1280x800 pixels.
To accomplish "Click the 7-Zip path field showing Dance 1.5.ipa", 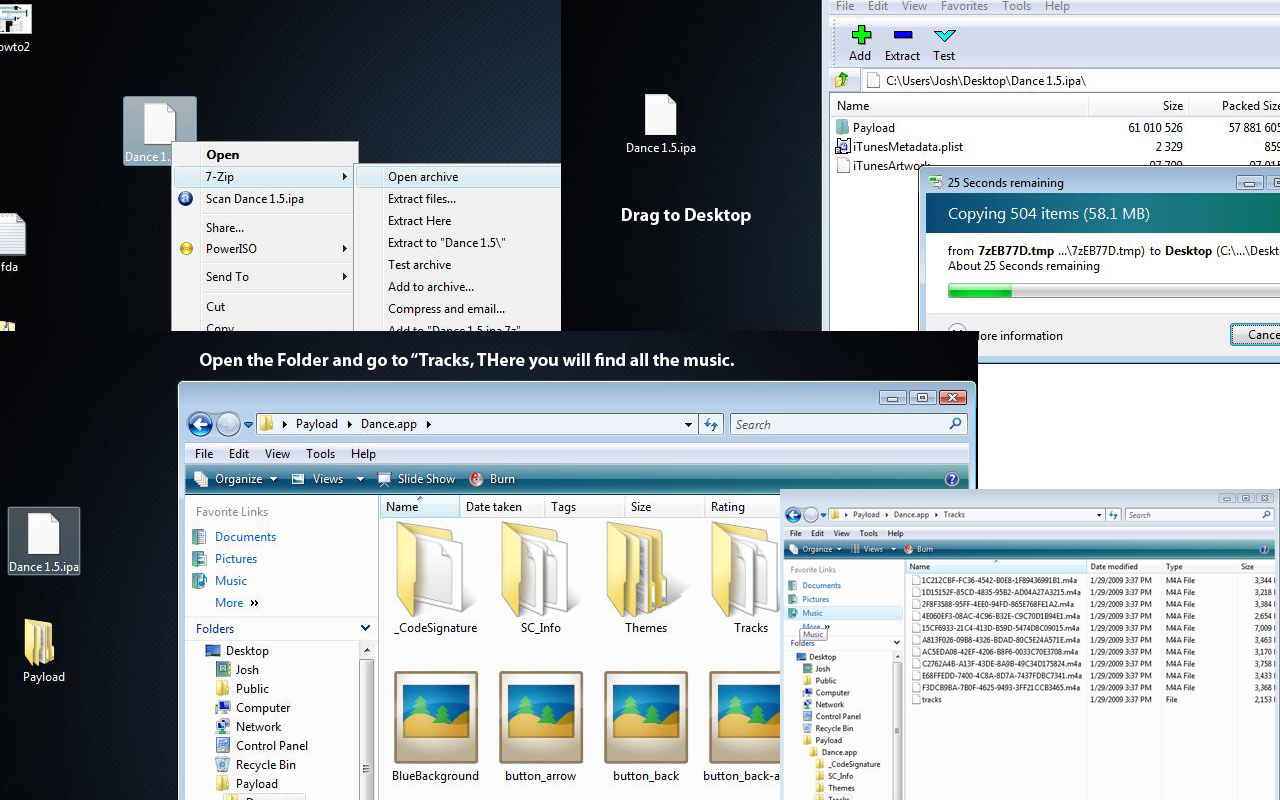I will (x=1070, y=80).
